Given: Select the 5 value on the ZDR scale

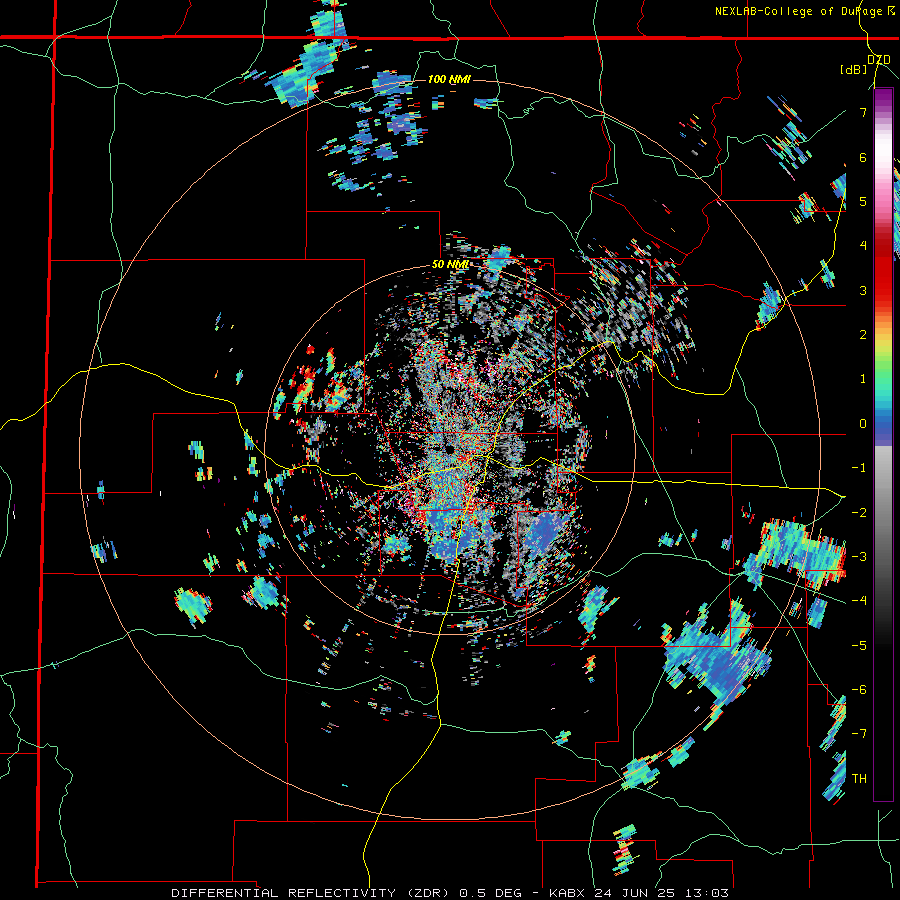Looking at the screenshot, I should 863,201.
